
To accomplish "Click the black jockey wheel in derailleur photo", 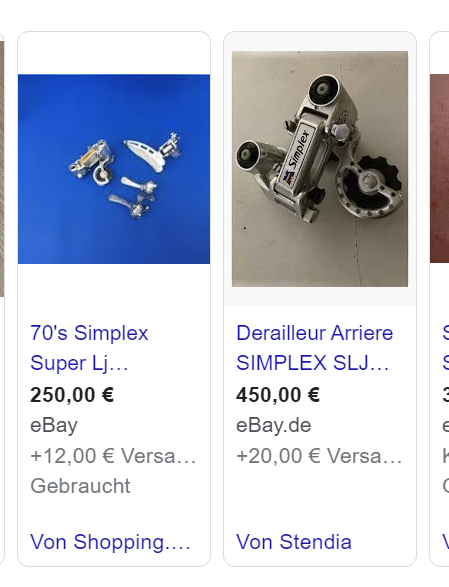I will click(372, 182).
